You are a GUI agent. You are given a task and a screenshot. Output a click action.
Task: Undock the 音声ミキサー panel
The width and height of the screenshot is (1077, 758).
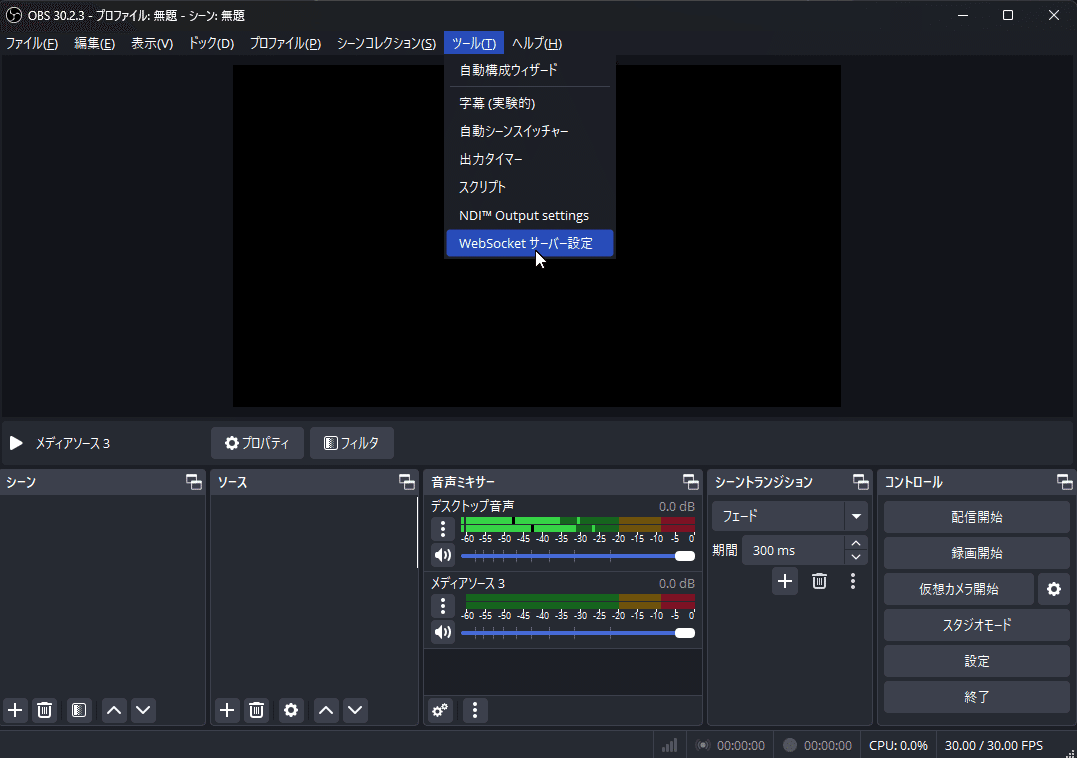690,482
